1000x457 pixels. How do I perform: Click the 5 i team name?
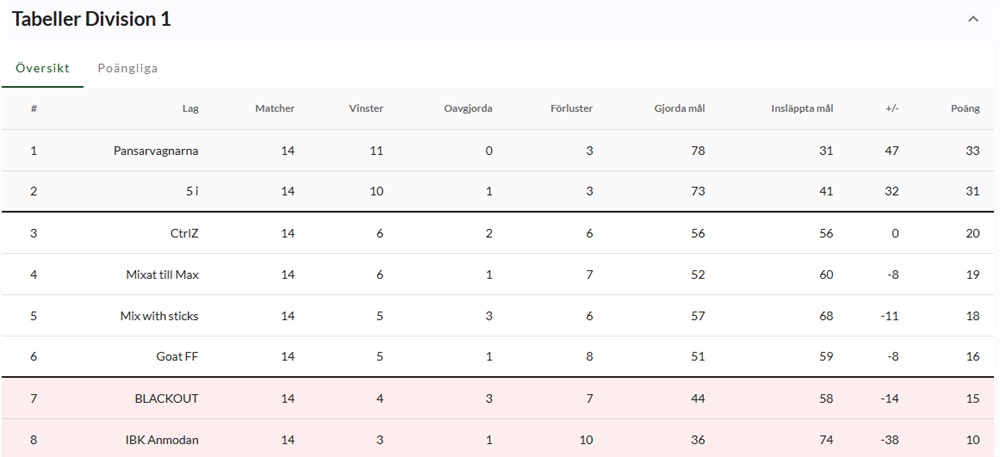coord(191,192)
